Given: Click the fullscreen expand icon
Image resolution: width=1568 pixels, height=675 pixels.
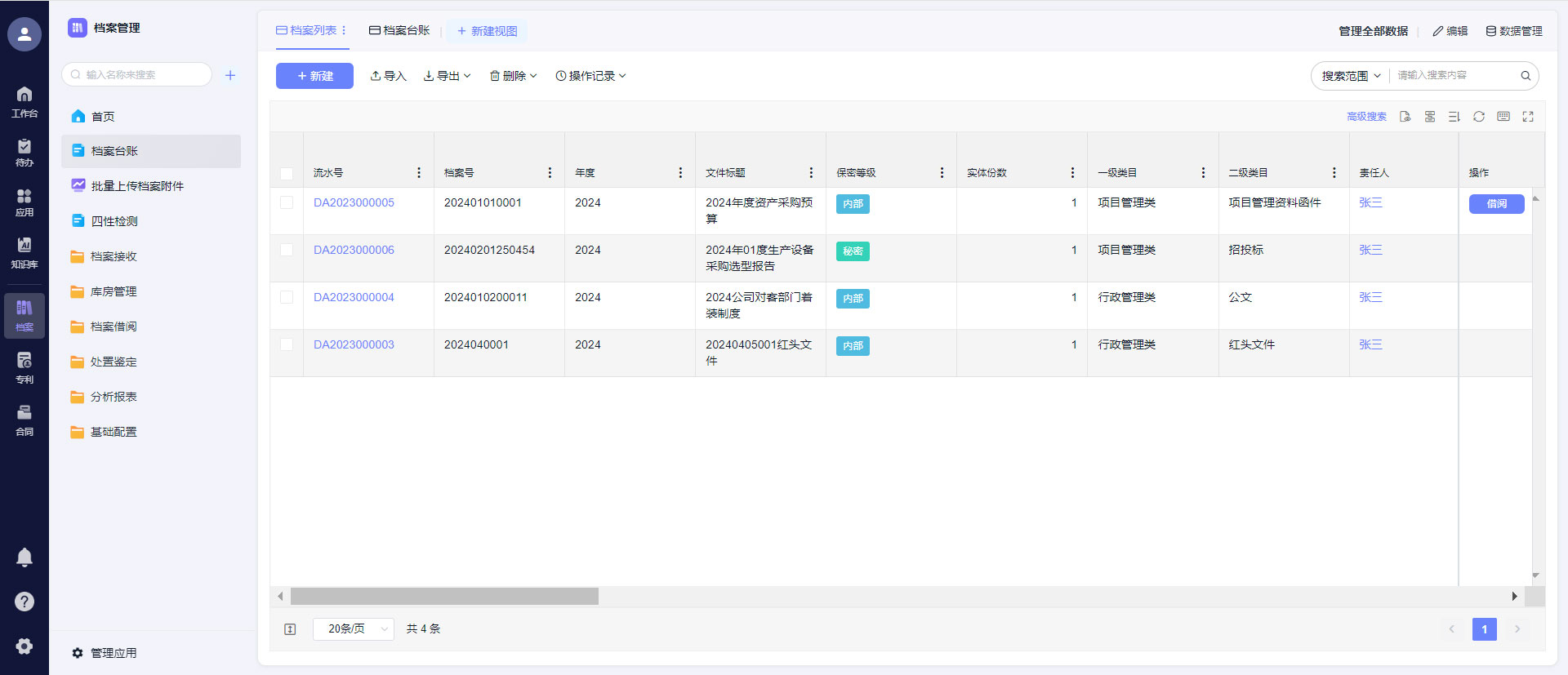Looking at the screenshot, I should 1527,117.
